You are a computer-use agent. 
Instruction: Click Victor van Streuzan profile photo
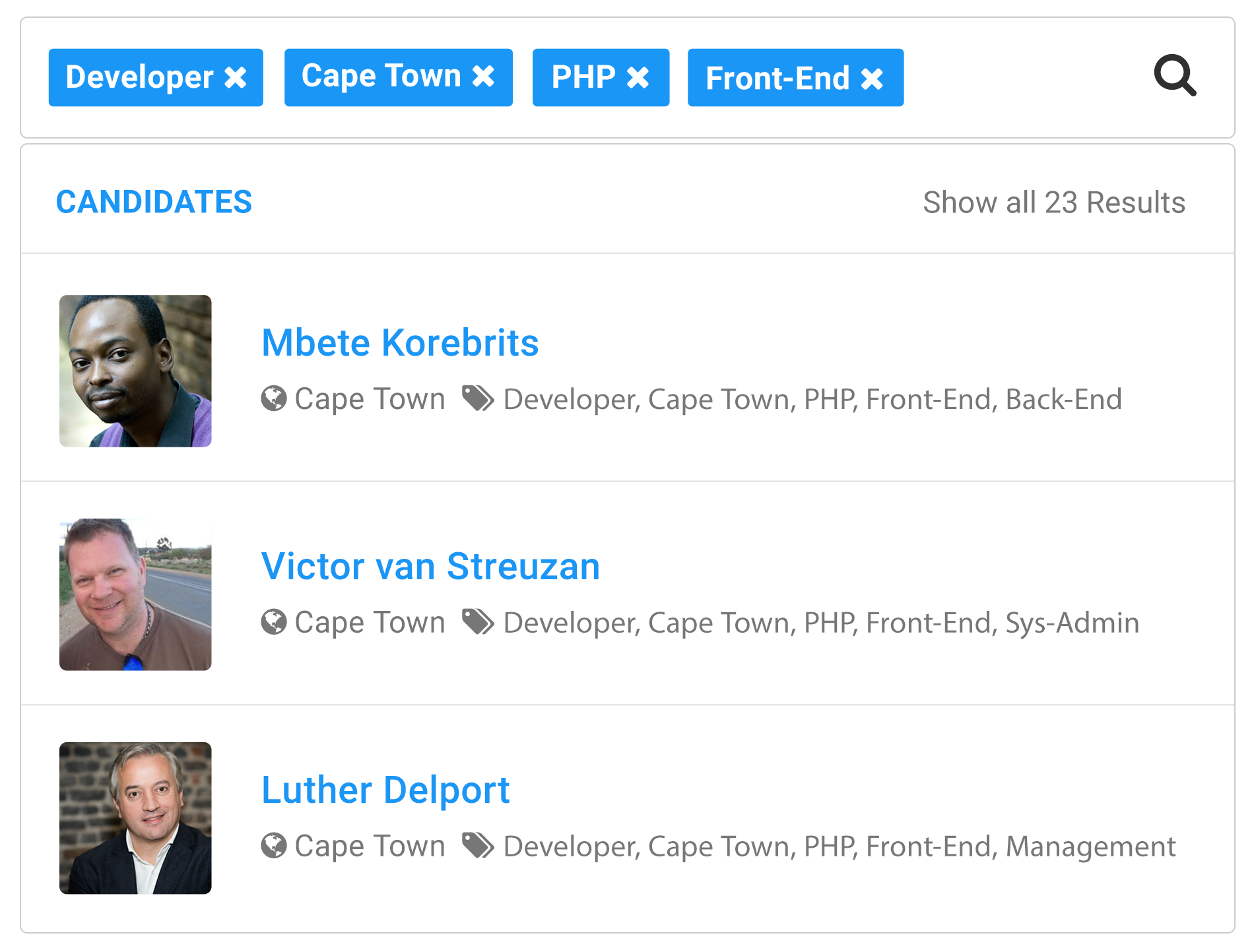135,594
